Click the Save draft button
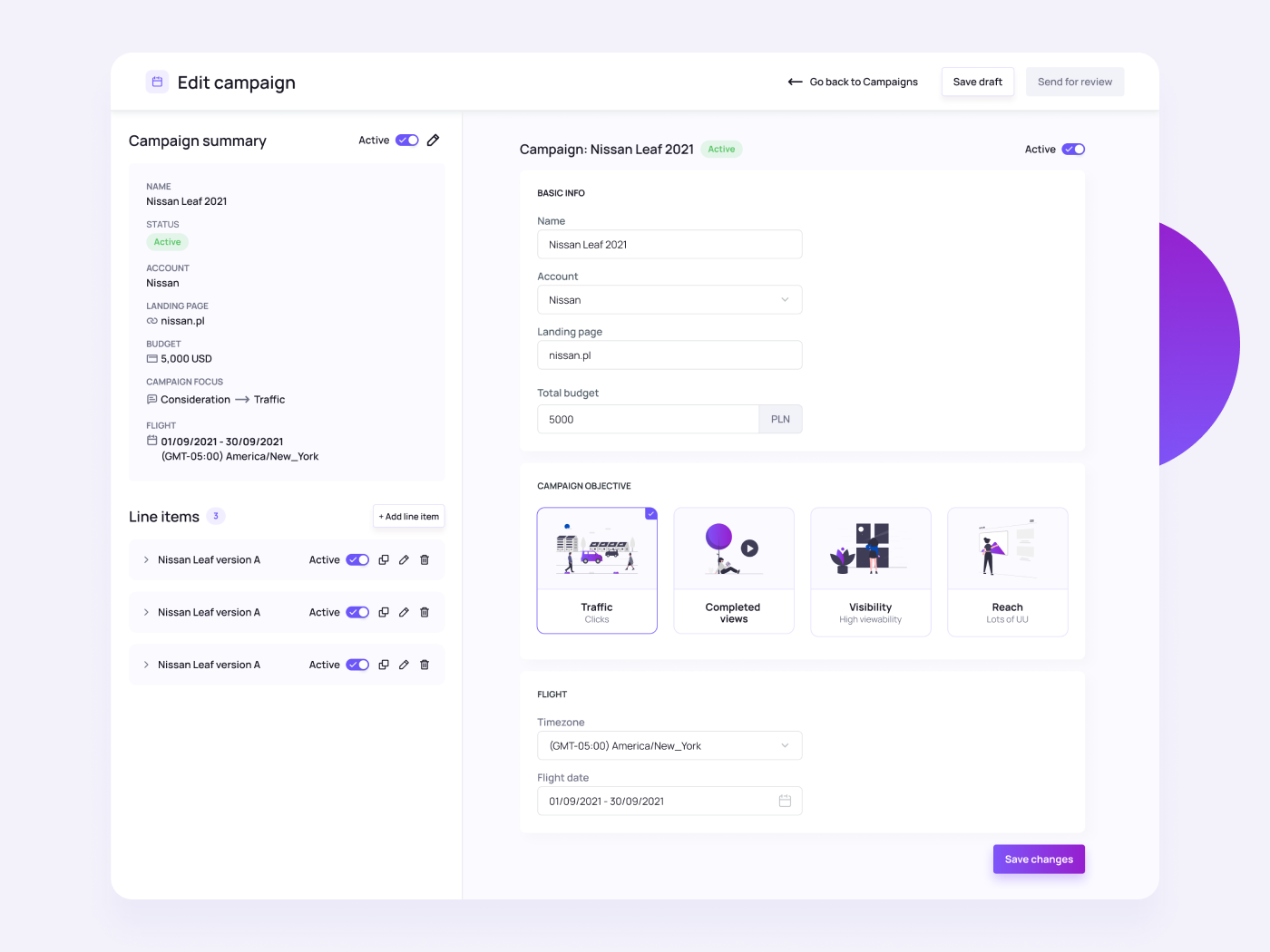Screen dimensions: 1270x952 coord(977,82)
